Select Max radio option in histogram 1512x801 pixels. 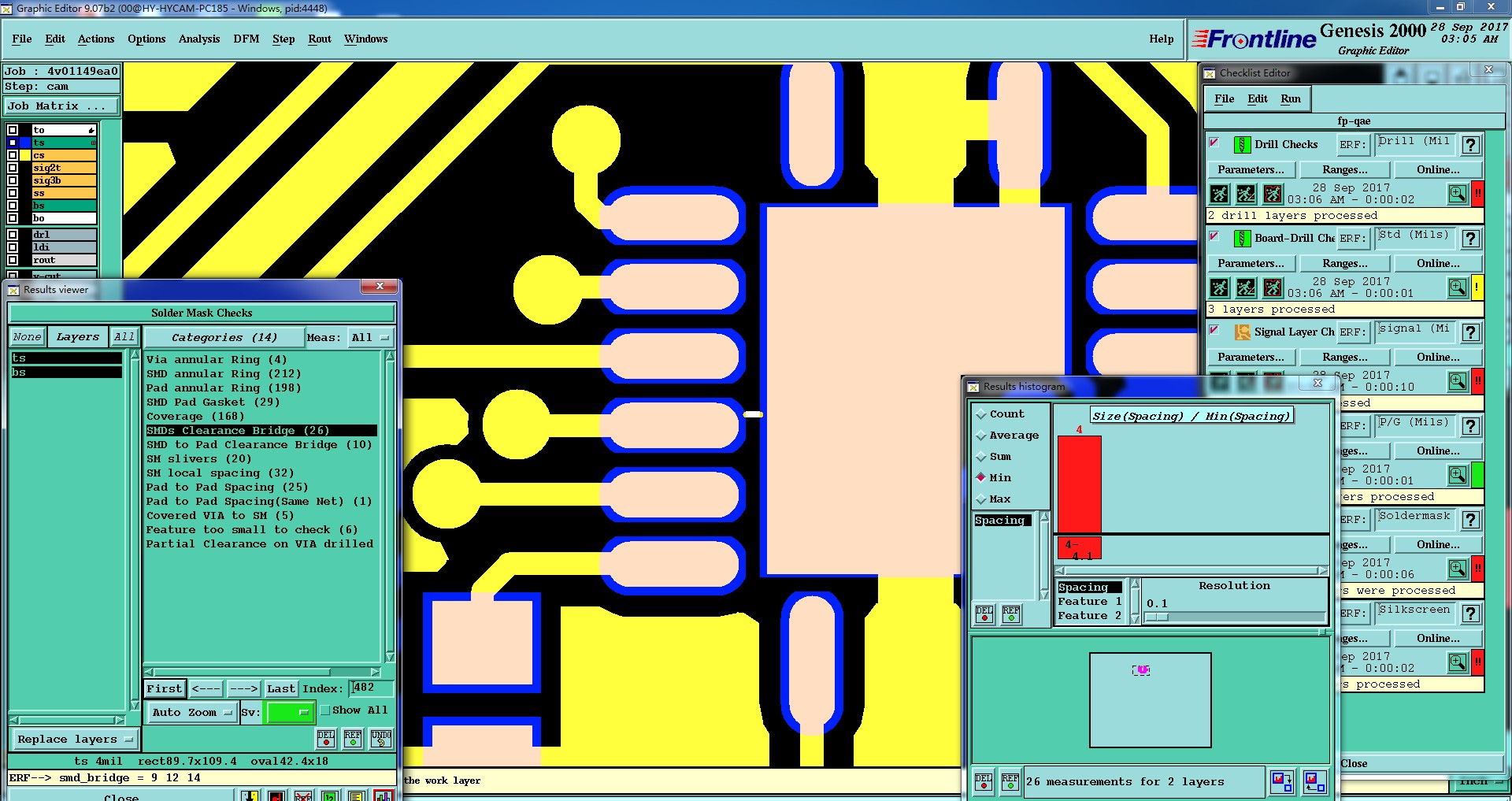(981, 499)
